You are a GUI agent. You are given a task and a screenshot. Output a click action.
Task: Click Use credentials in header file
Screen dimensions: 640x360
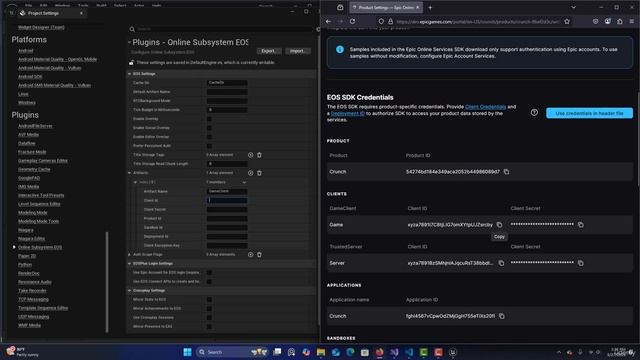point(589,113)
